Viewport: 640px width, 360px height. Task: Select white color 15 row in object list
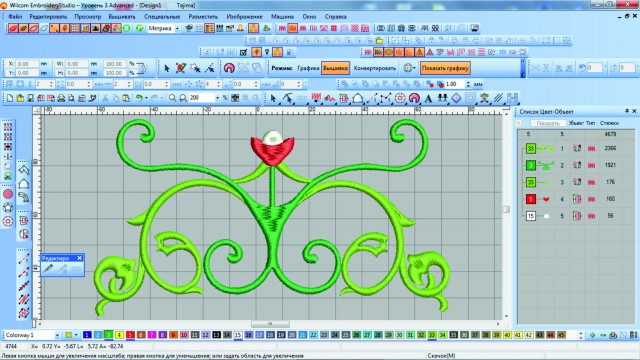point(576,216)
